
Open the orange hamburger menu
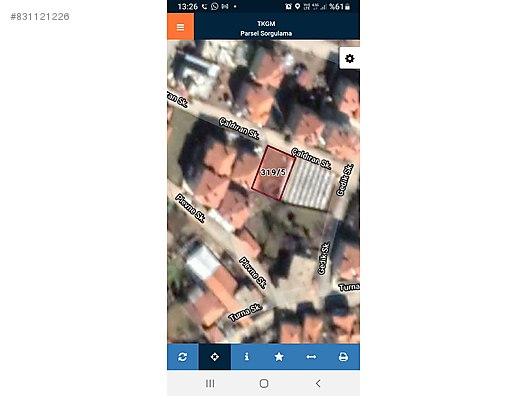[x=180, y=27]
